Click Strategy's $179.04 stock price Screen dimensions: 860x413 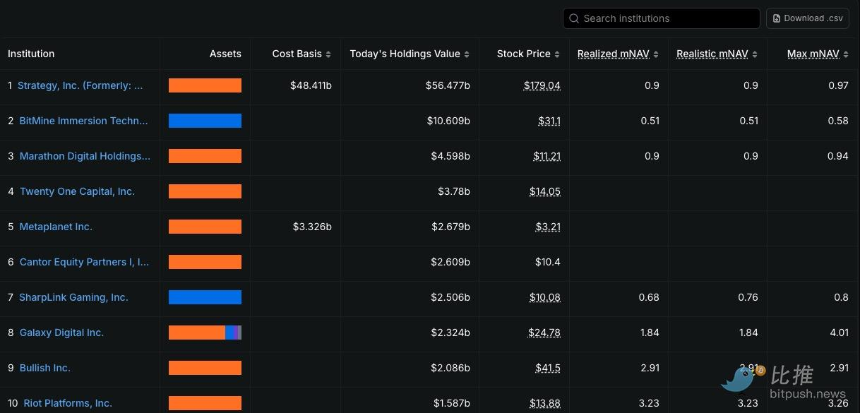click(x=542, y=86)
